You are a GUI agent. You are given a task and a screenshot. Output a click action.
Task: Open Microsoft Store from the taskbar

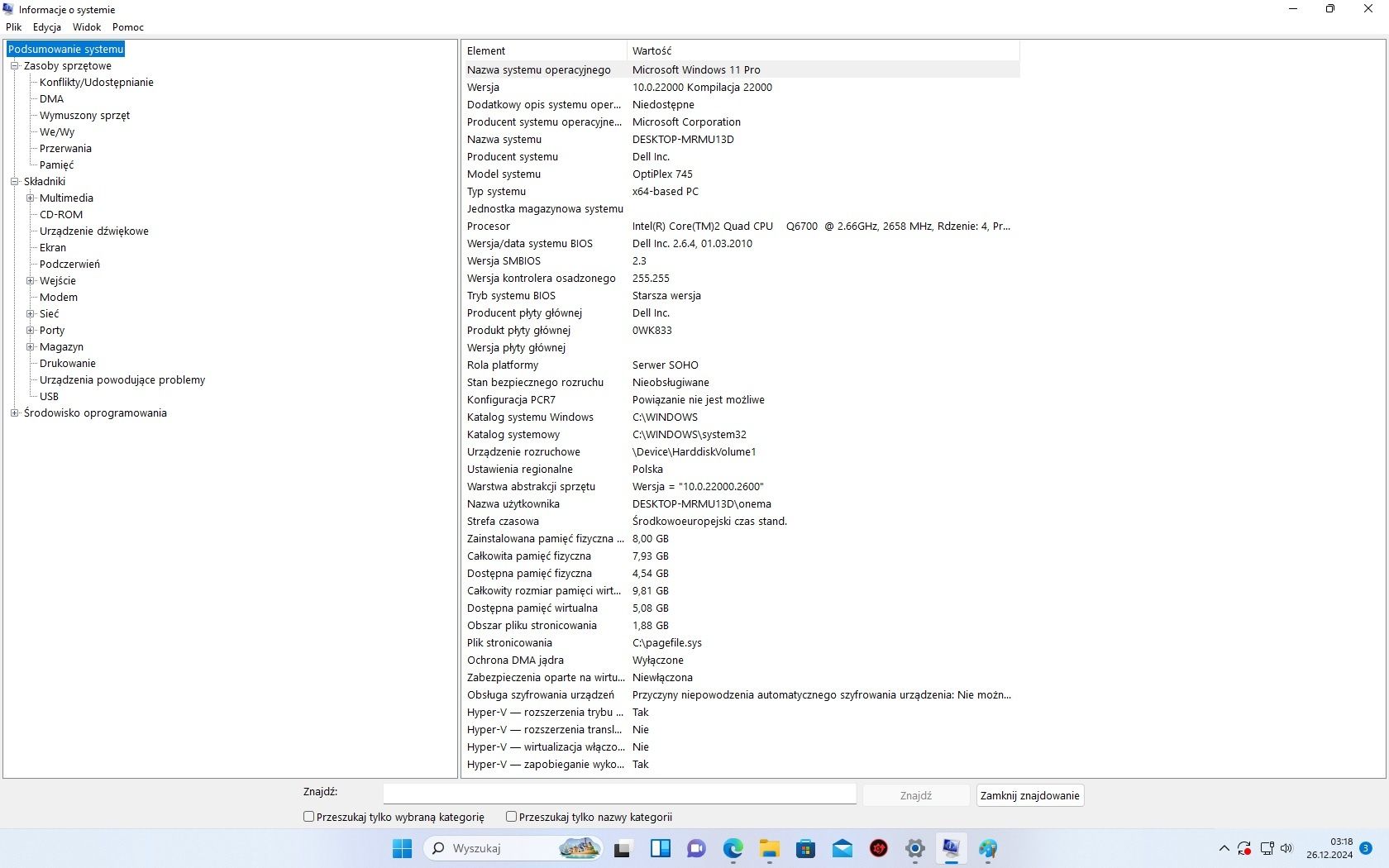click(x=806, y=848)
